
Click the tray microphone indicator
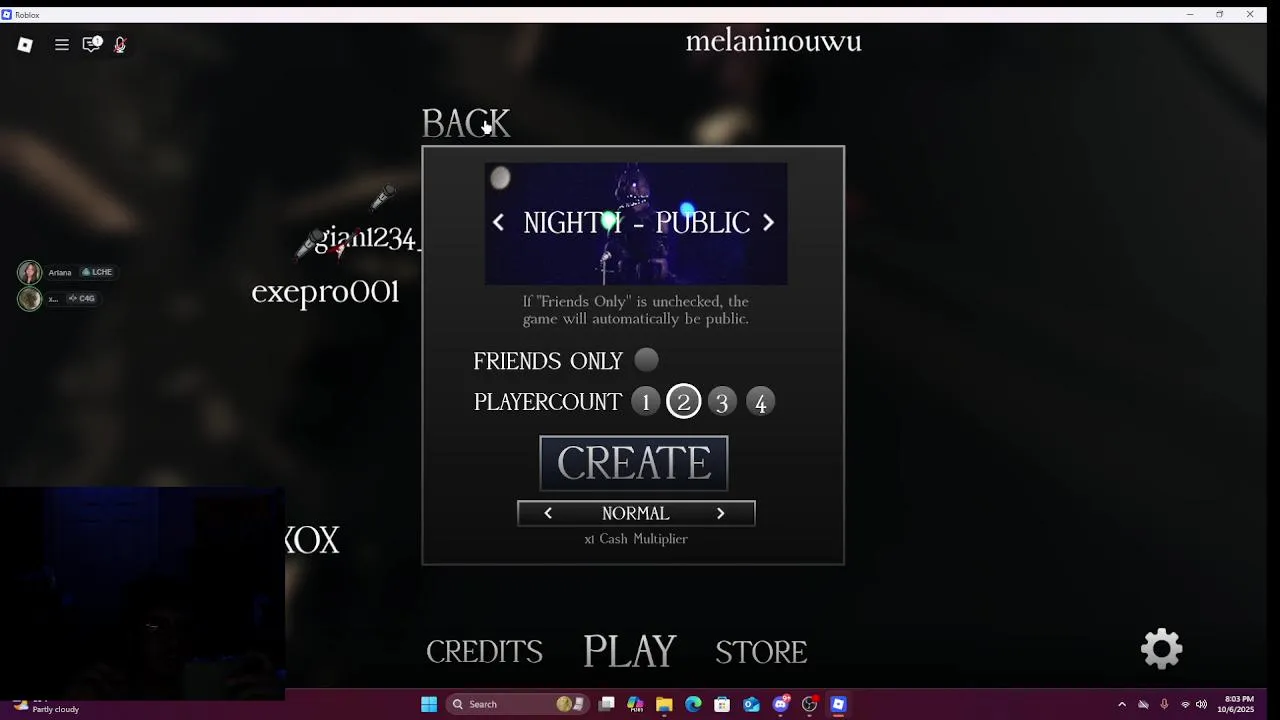1164,704
